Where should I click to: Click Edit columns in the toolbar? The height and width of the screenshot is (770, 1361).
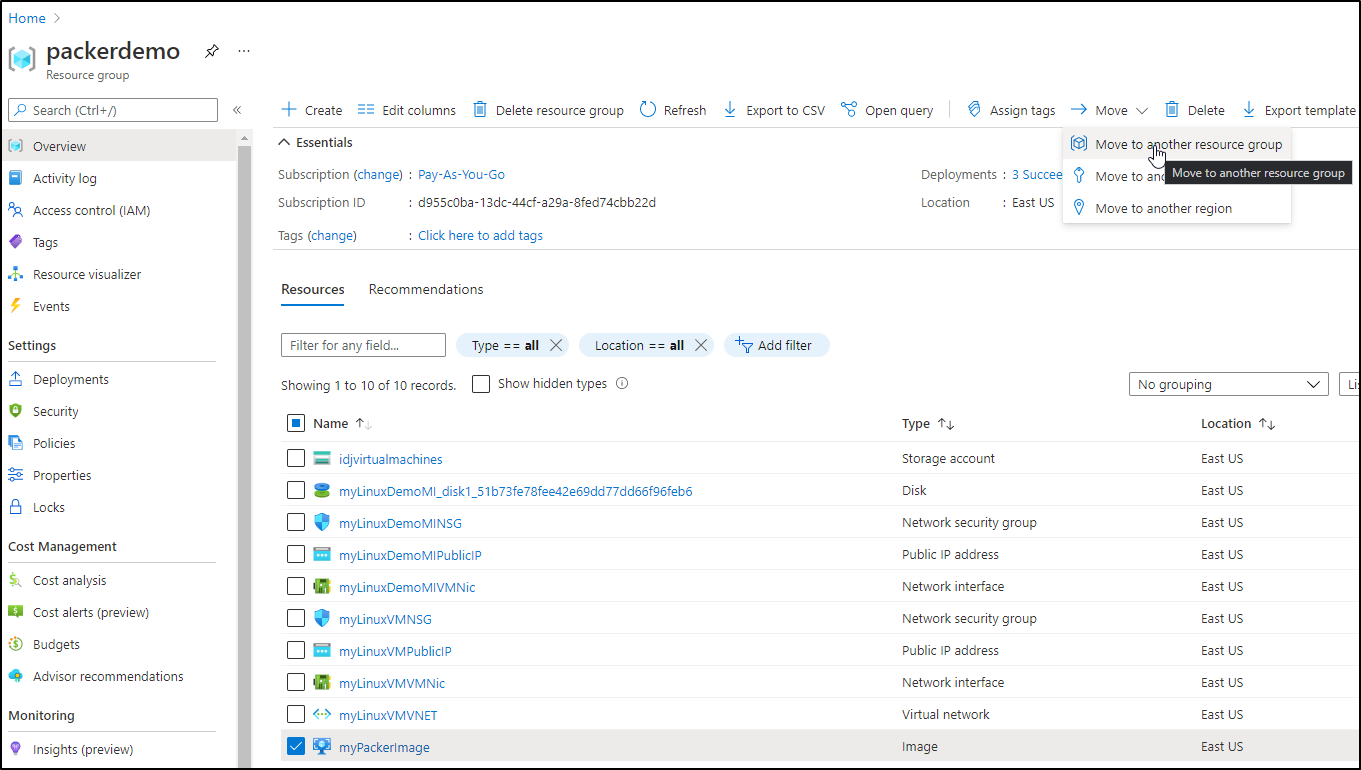[x=407, y=110]
